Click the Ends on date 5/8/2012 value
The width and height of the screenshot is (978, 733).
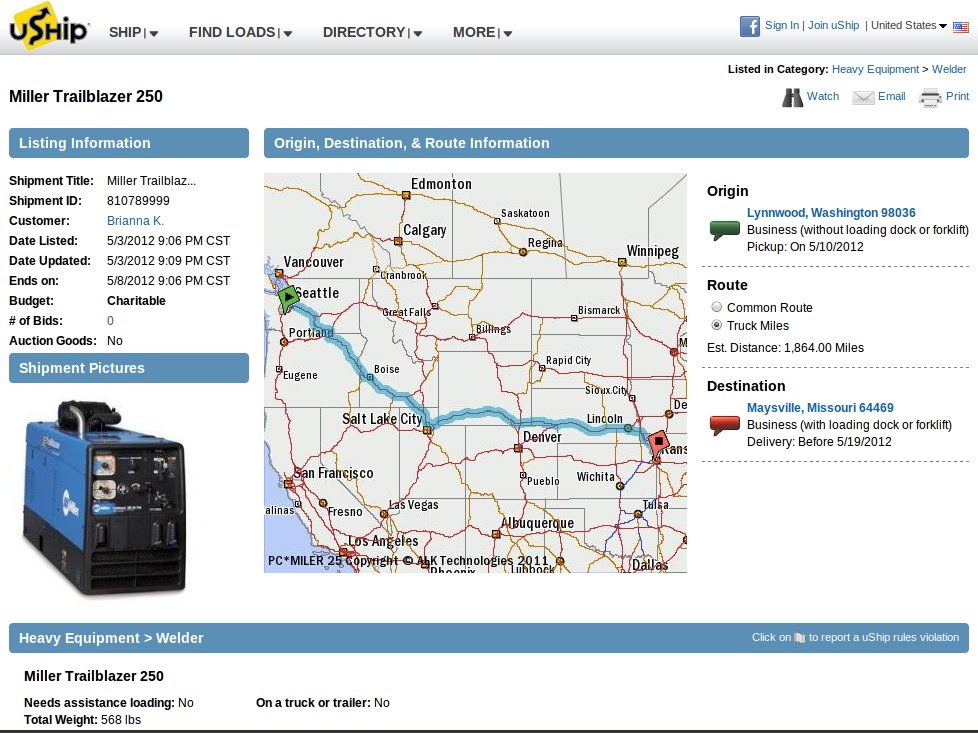[x=168, y=281]
